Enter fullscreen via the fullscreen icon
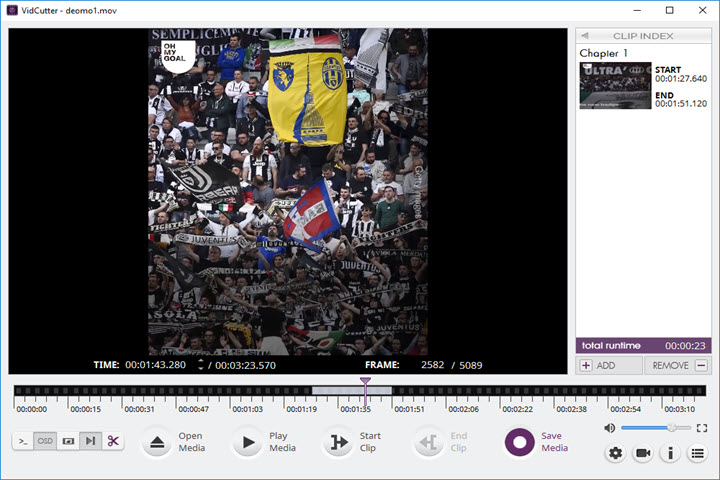 click(702, 428)
